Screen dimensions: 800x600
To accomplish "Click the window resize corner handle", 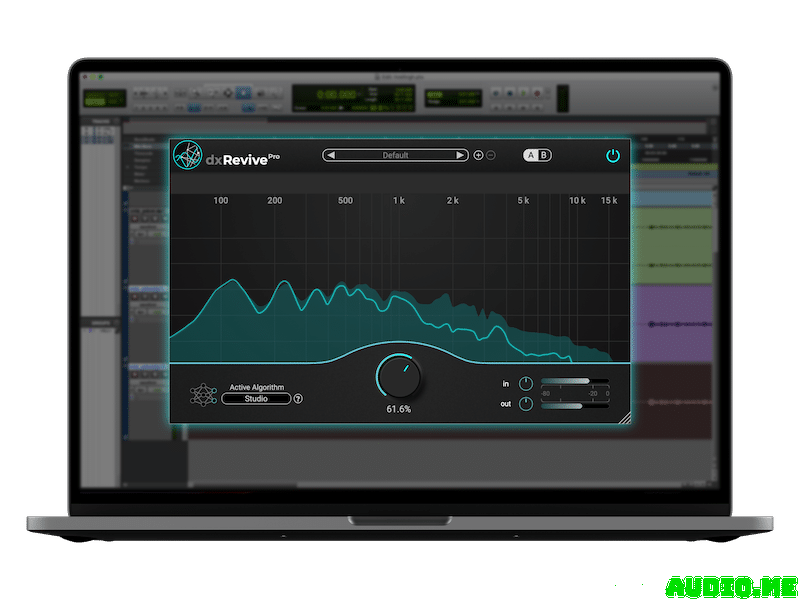I will [624, 418].
